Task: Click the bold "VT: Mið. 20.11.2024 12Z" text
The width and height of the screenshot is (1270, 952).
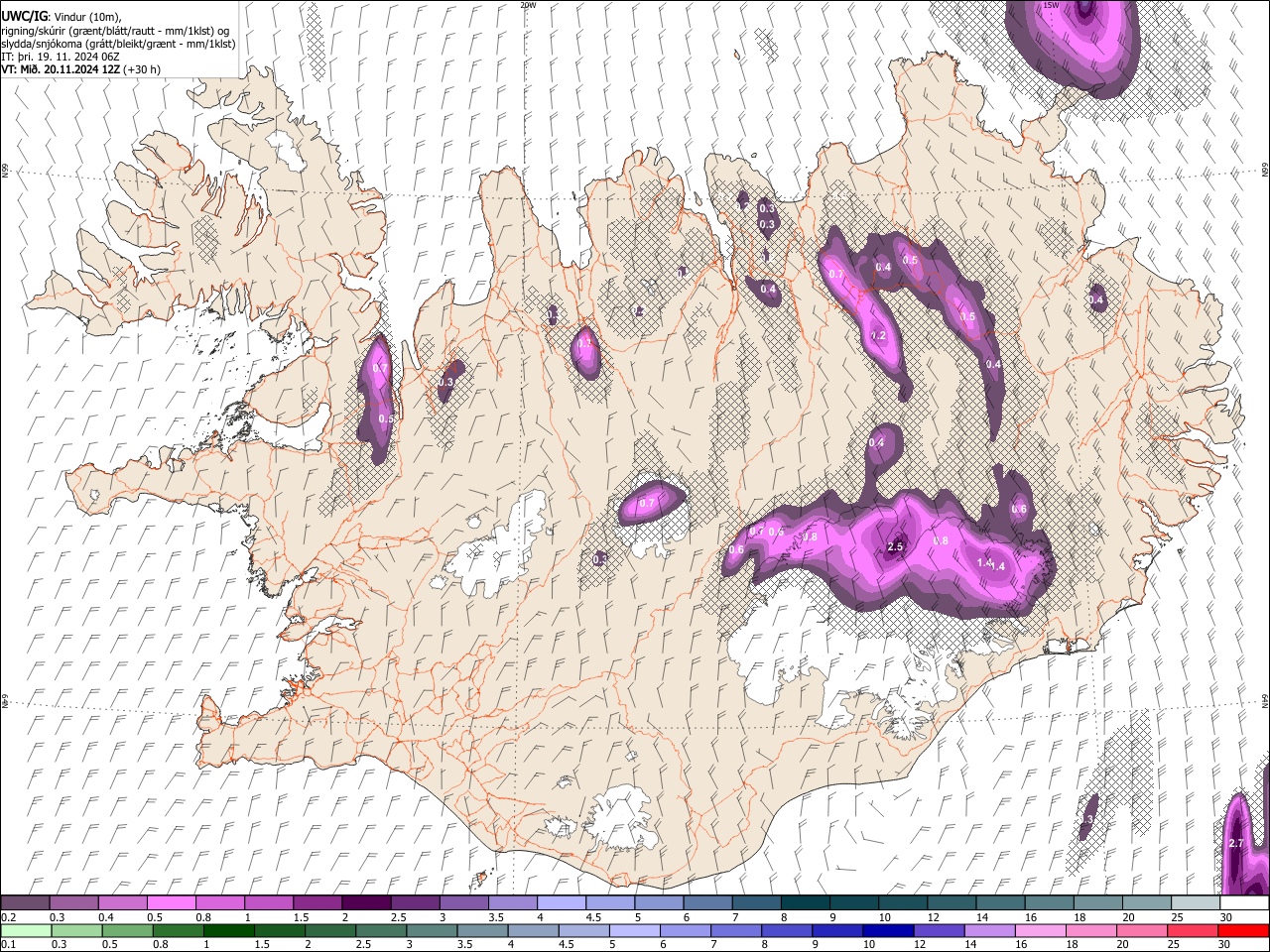Action: pyautogui.click(x=61, y=69)
